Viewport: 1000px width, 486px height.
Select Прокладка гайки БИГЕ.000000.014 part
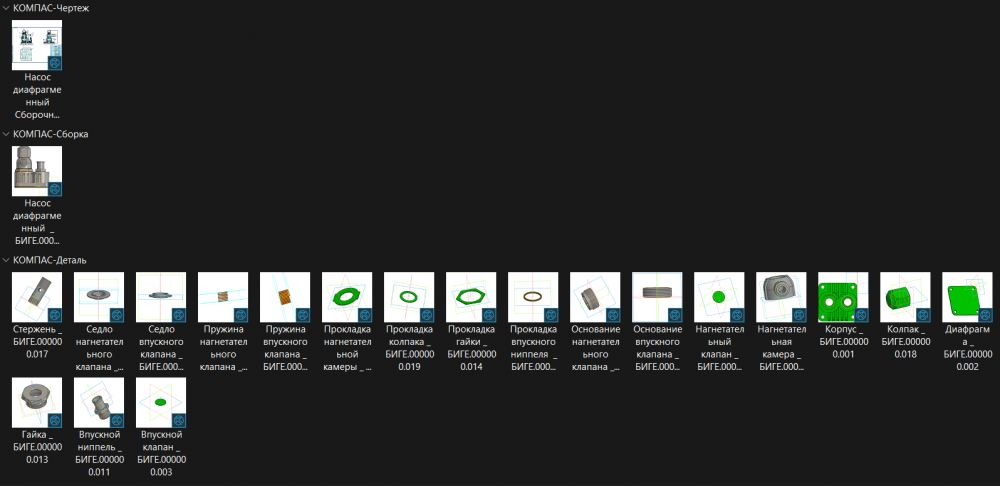(x=471, y=297)
